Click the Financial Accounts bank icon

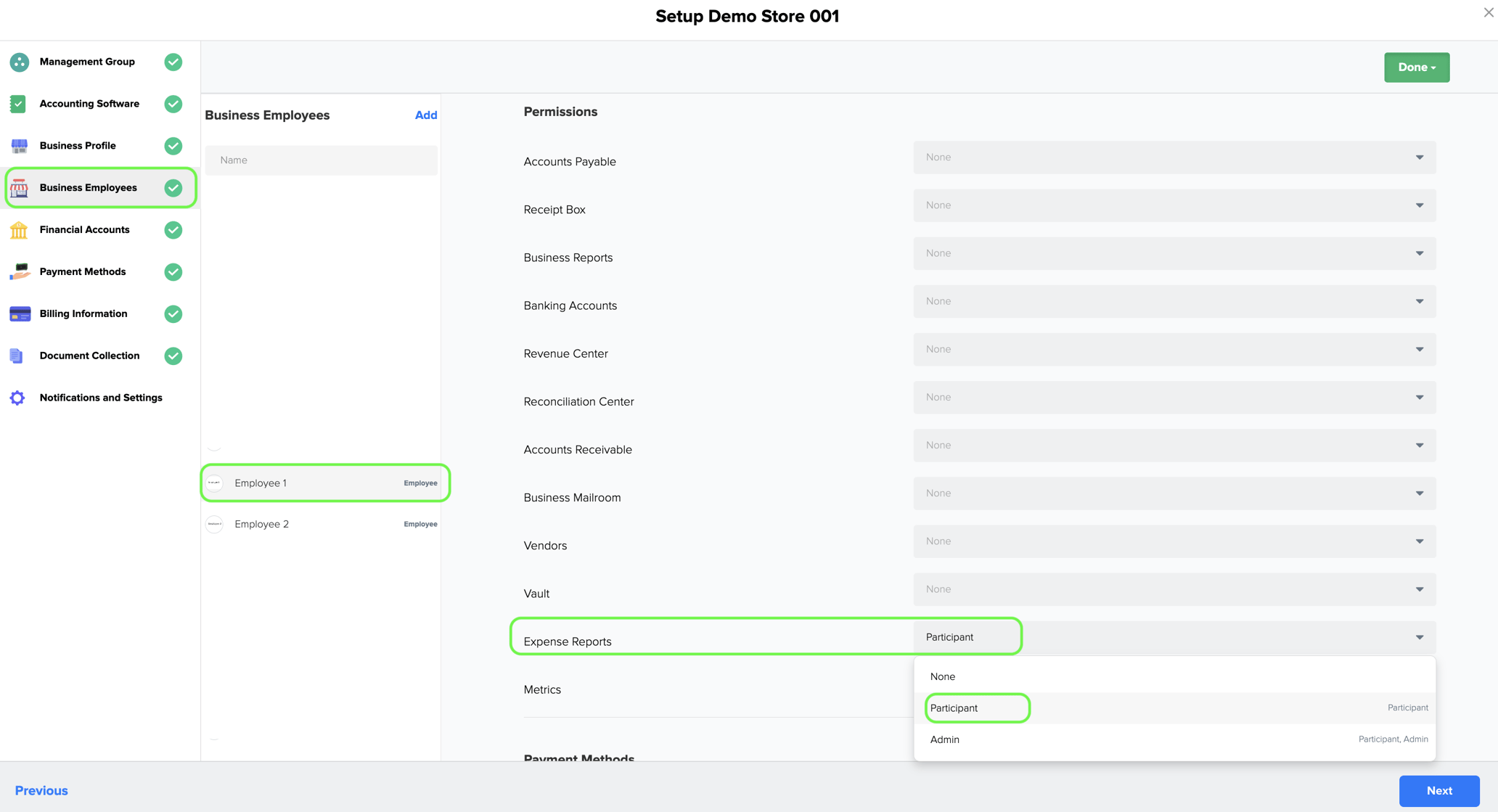point(18,230)
